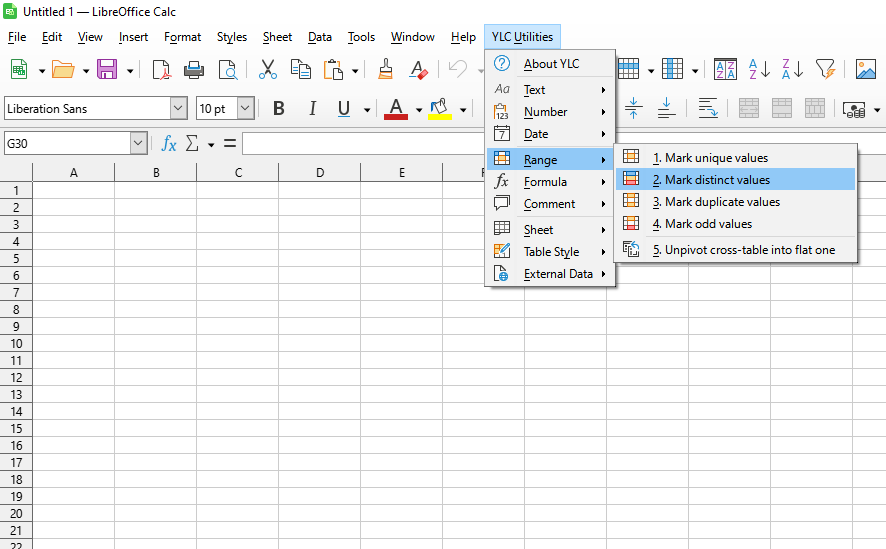Click the Print icon in toolbar
Screen dimensions: 886x549
(x=194, y=69)
